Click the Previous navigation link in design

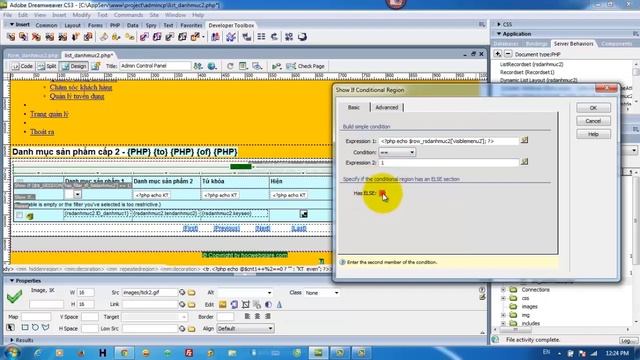tap(227, 229)
